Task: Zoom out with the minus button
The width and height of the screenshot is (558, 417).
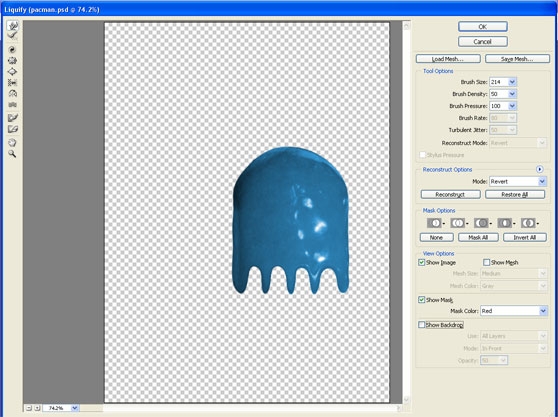Action: point(29,408)
